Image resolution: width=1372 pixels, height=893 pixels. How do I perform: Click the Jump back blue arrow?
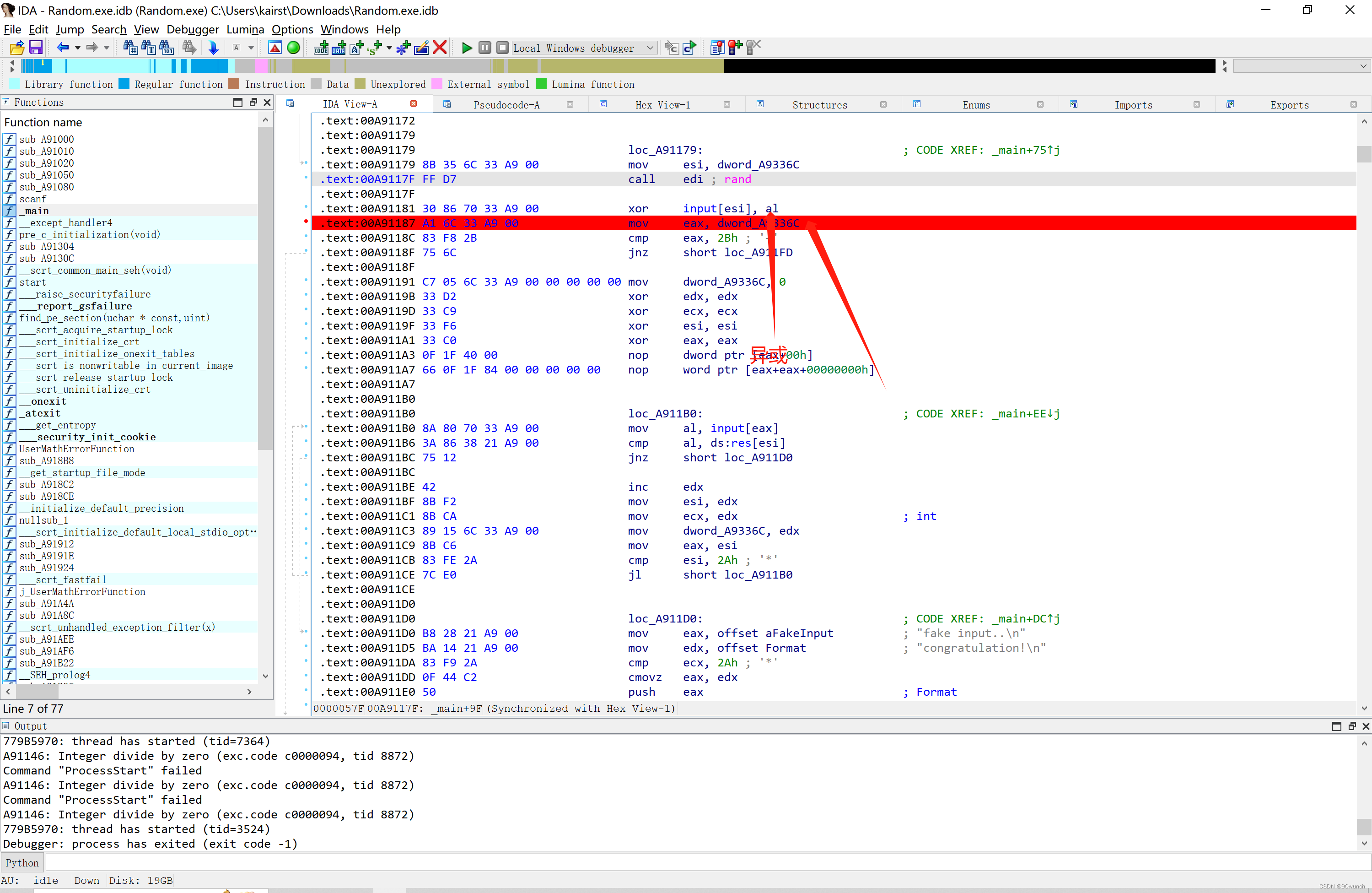pyautogui.click(x=62, y=48)
